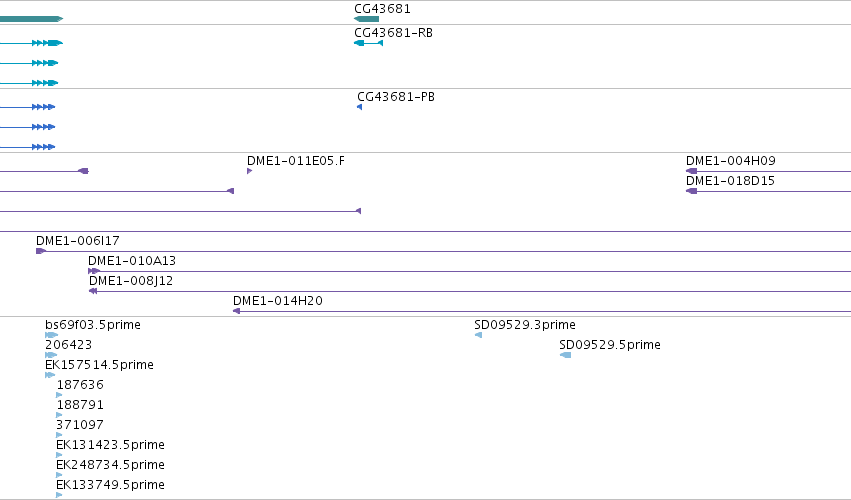Select the CG43681-PB protein label
Image resolution: width=851 pixels, height=500 pixels.
(396, 97)
